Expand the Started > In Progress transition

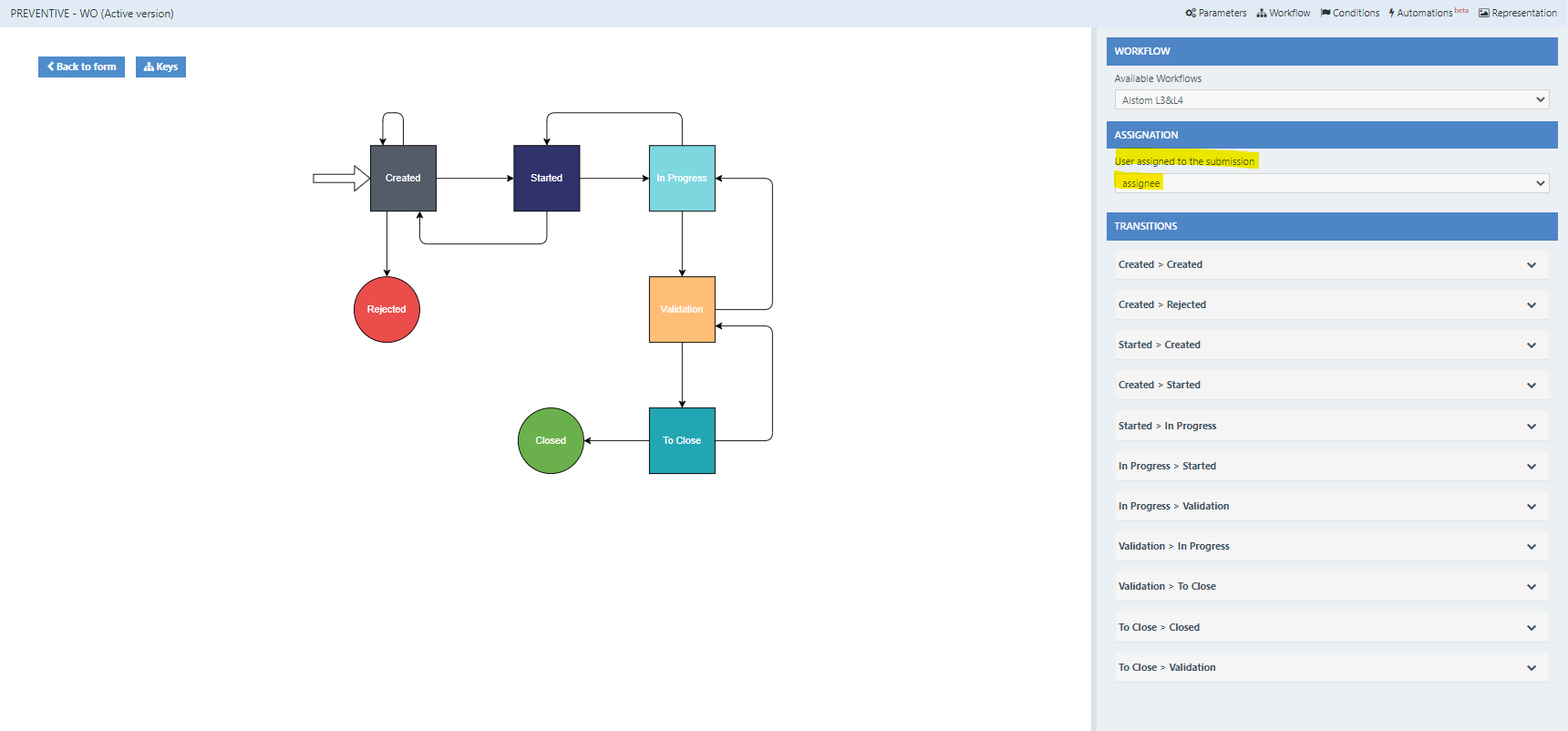coord(1332,426)
